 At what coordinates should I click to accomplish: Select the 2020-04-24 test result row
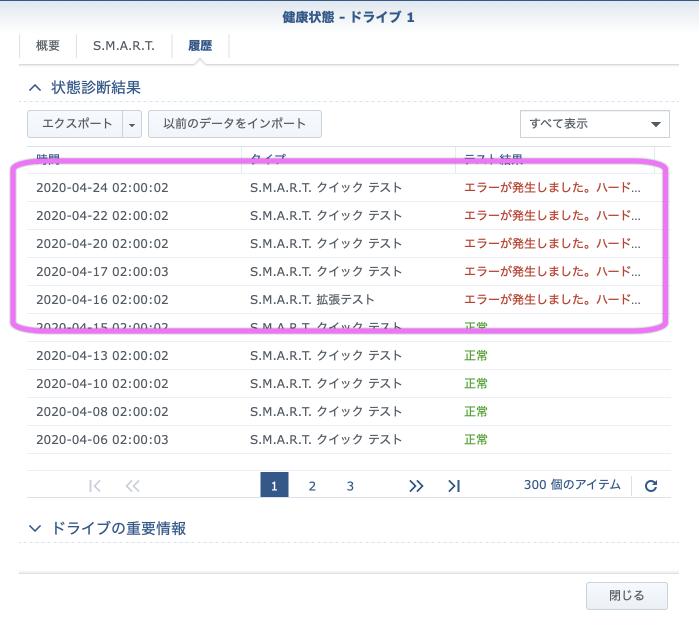point(340,187)
